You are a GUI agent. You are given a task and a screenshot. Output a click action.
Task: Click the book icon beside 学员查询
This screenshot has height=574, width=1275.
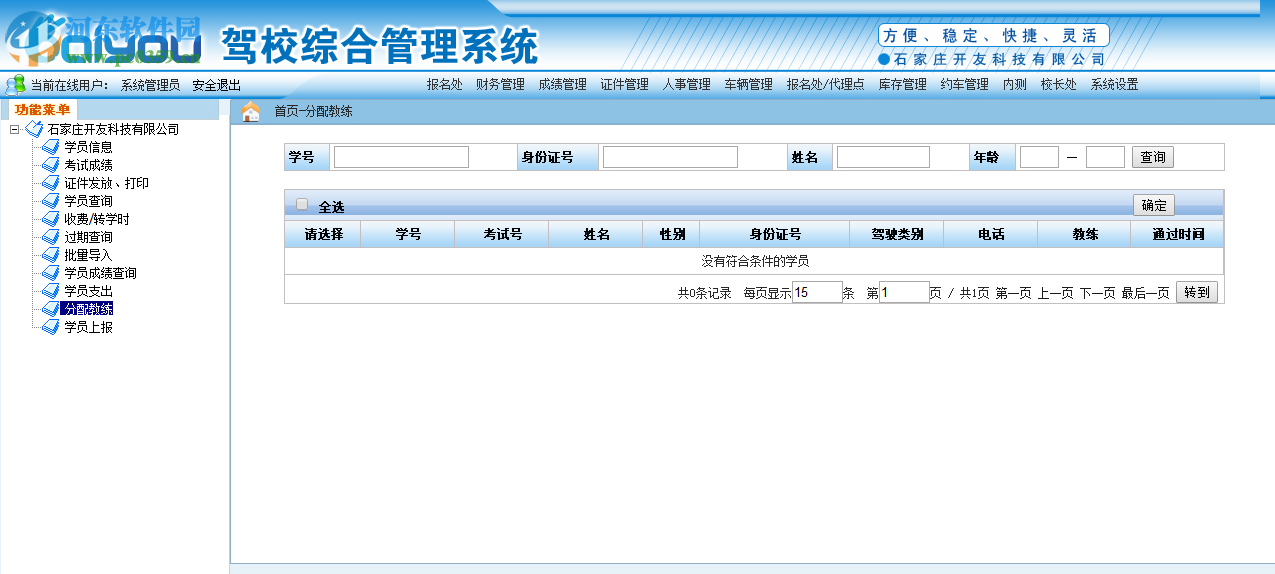click(50, 201)
